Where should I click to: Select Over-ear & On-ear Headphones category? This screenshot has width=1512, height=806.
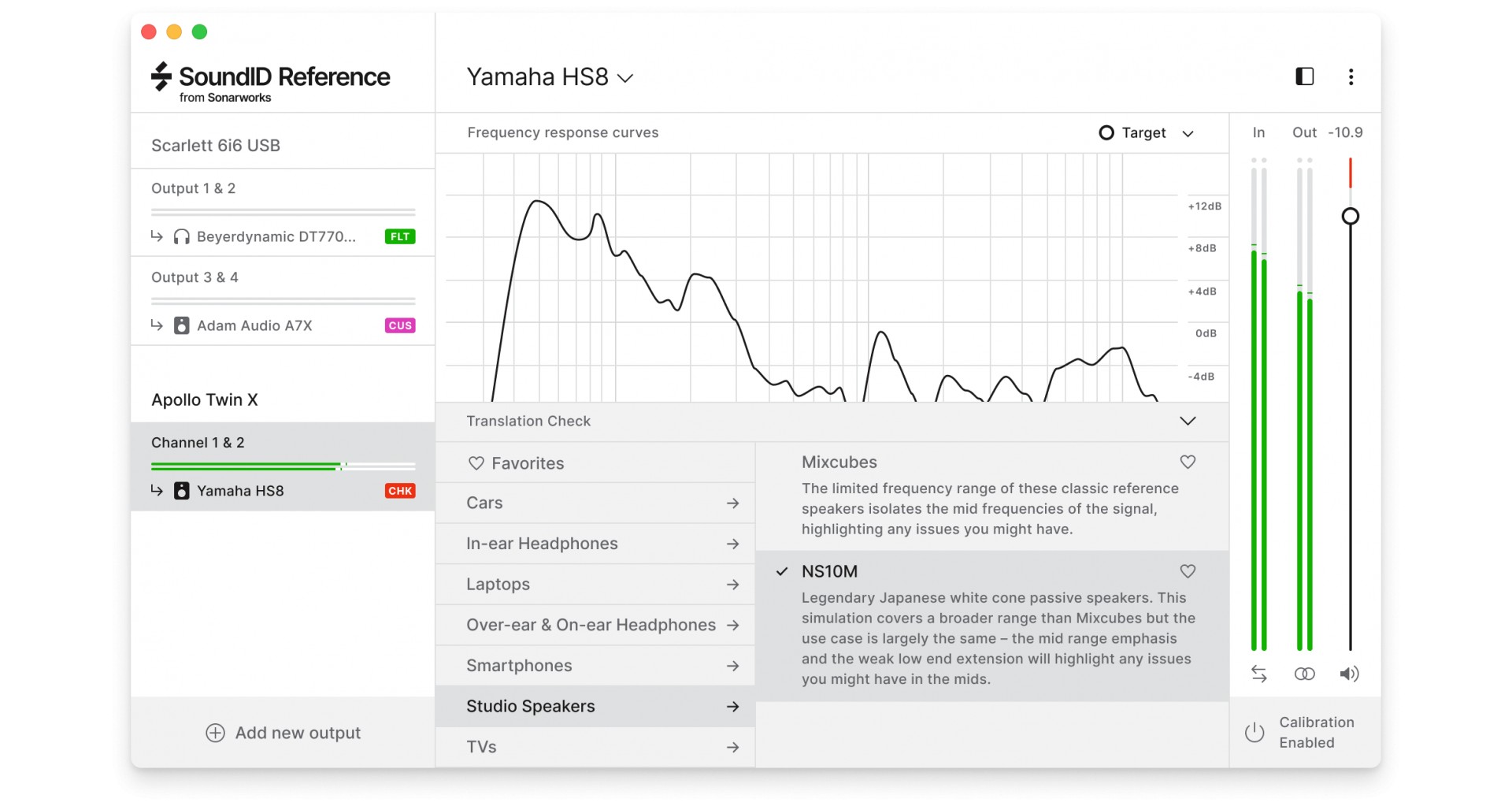click(x=595, y=625)
